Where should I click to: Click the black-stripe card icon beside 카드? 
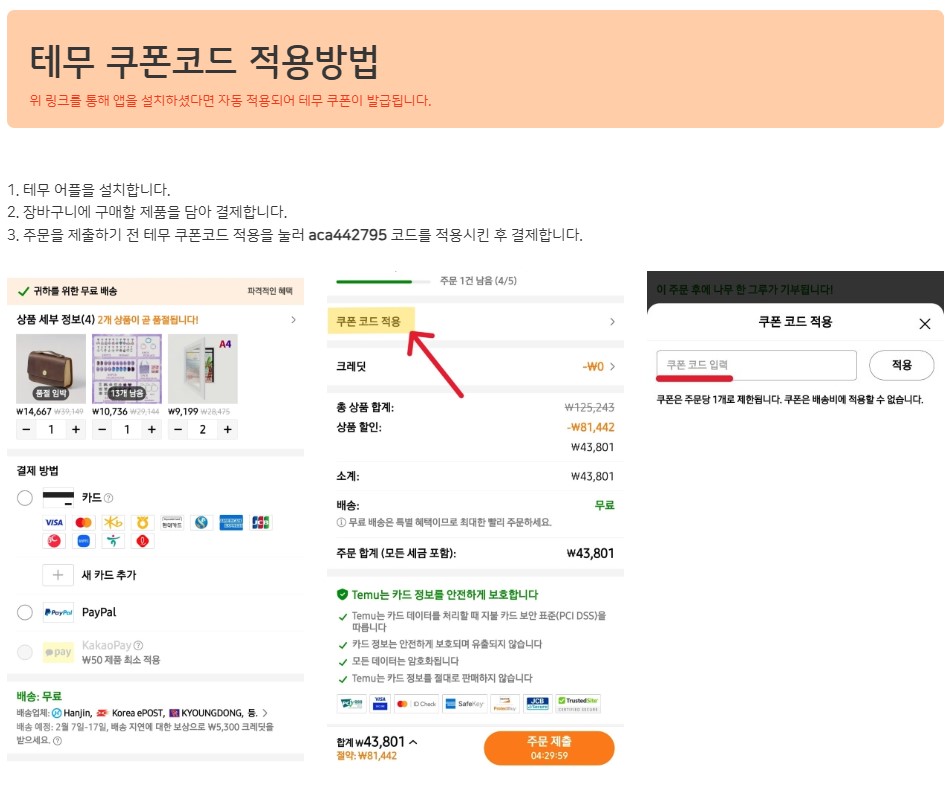pyautogui.click(x=58, y=498)
